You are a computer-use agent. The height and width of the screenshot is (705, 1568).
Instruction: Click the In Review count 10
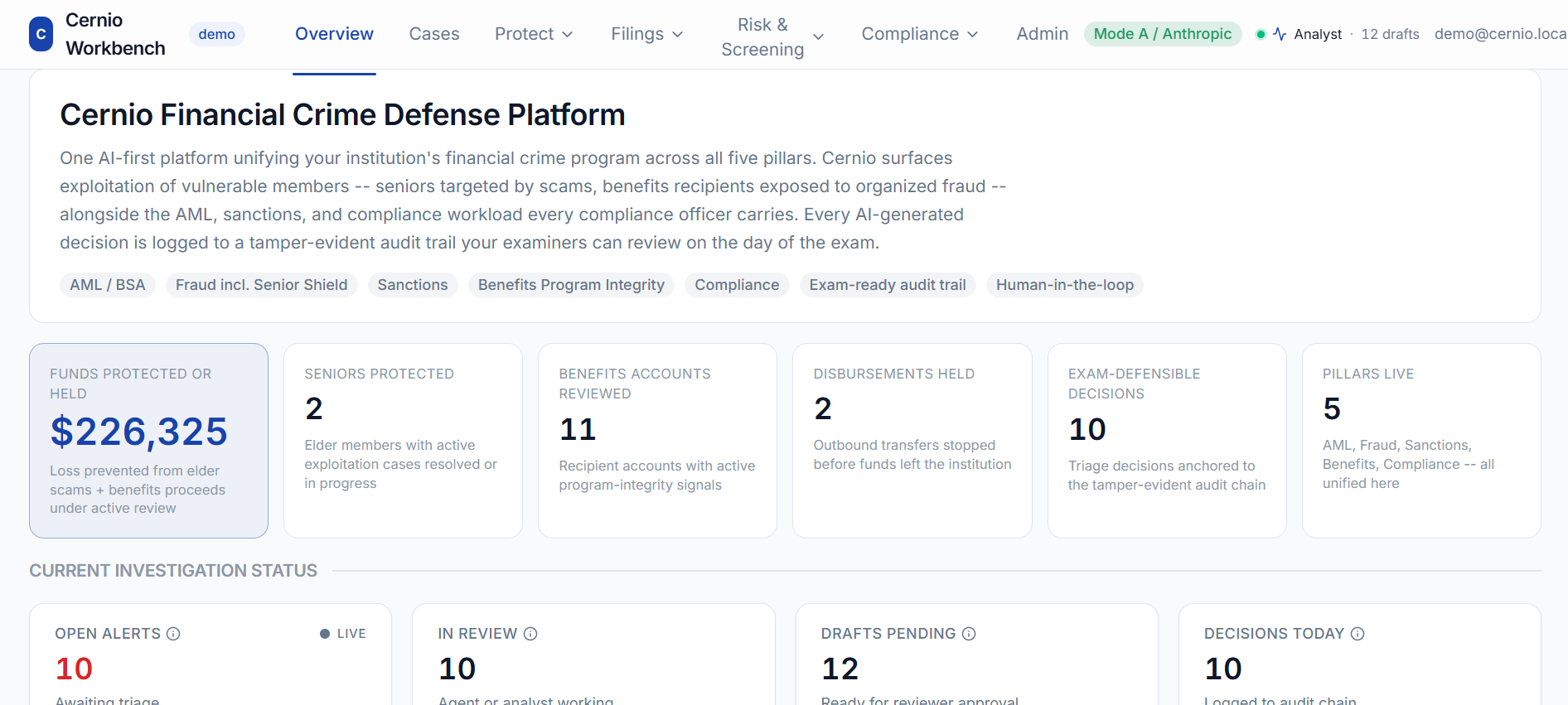click(x=457, y=669)
